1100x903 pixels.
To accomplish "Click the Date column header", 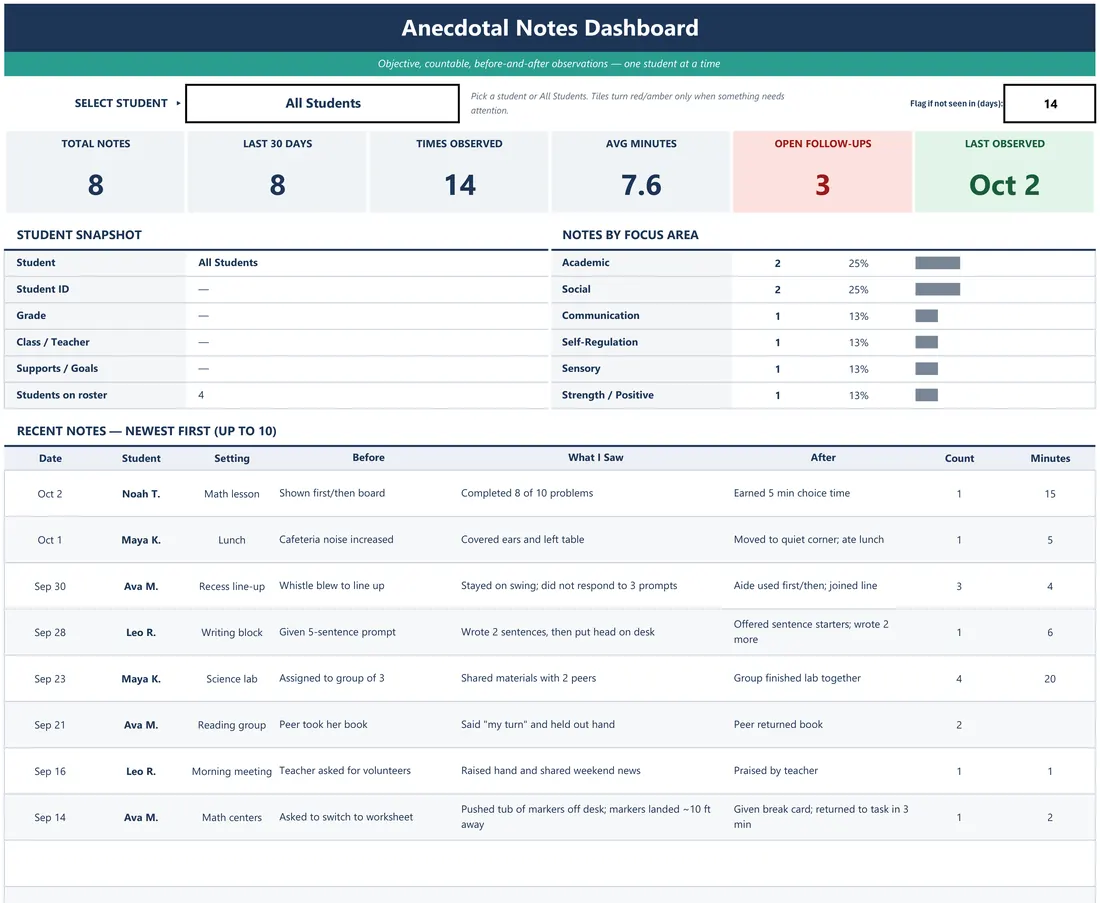I will click(50, 458).
